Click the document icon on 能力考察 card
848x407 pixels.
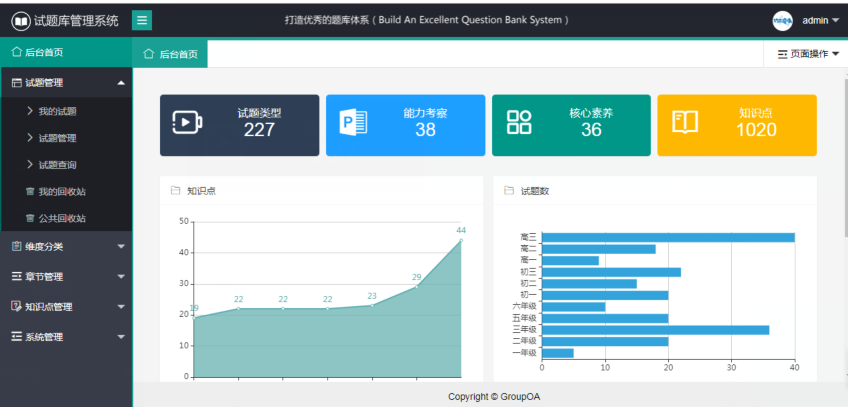354,122
